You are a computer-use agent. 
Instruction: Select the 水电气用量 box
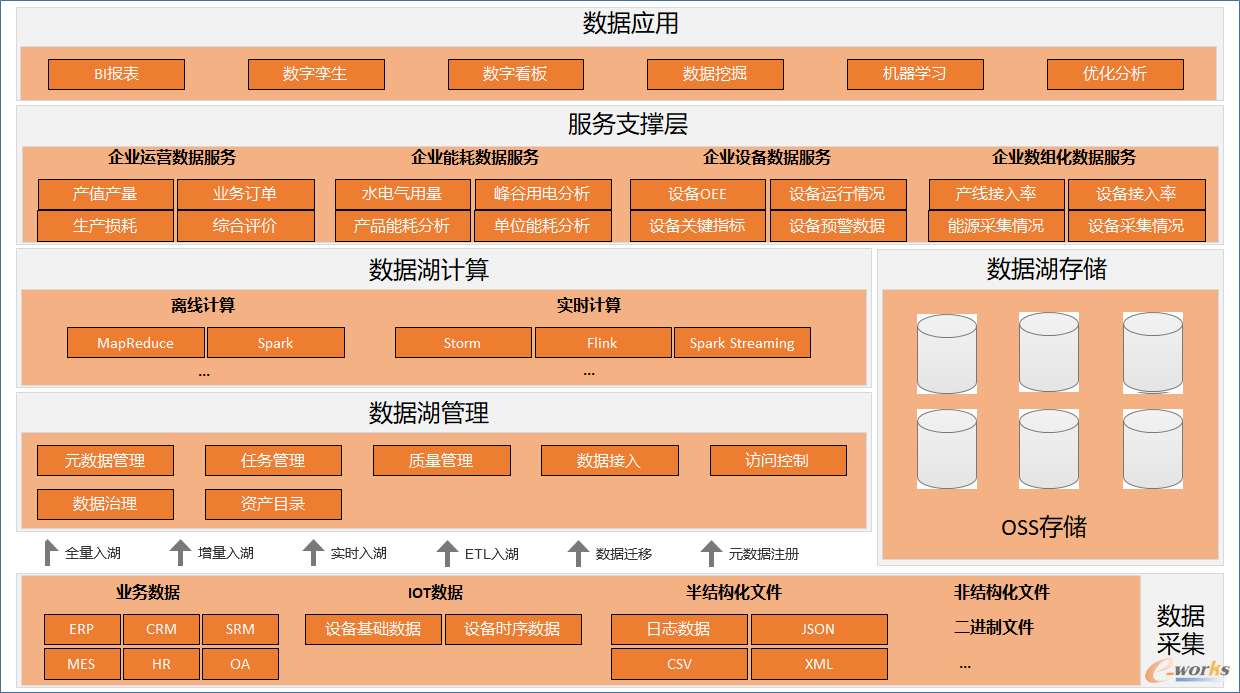point(402,194)
